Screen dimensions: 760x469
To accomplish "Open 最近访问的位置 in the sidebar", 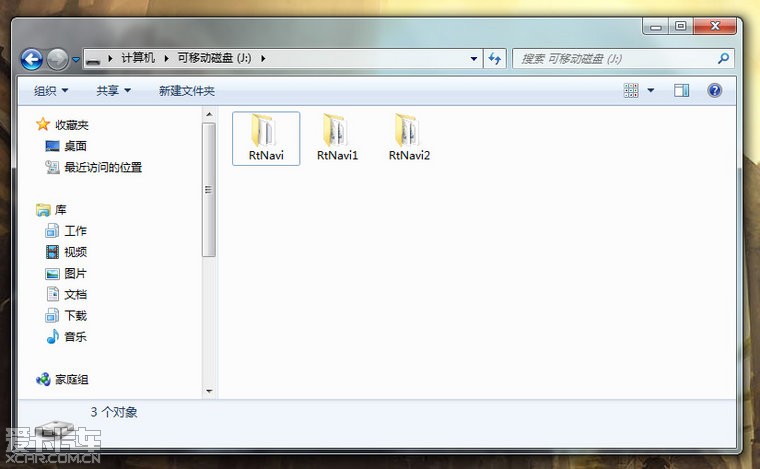I will (103, 168).
